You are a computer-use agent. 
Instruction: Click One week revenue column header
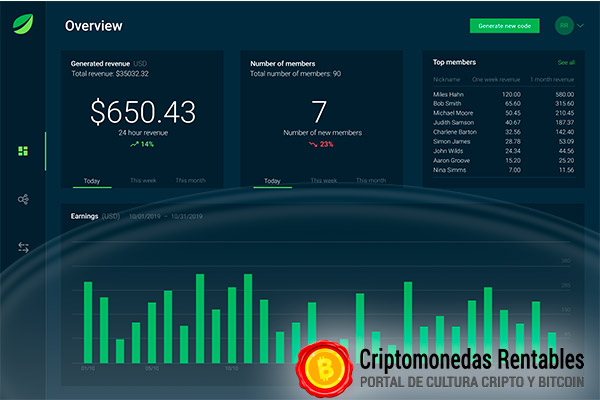496,80
